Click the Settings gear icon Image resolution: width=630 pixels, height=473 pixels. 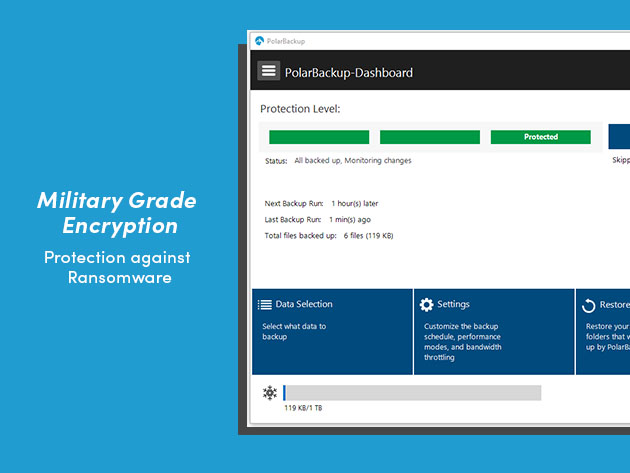pos(426,305)
